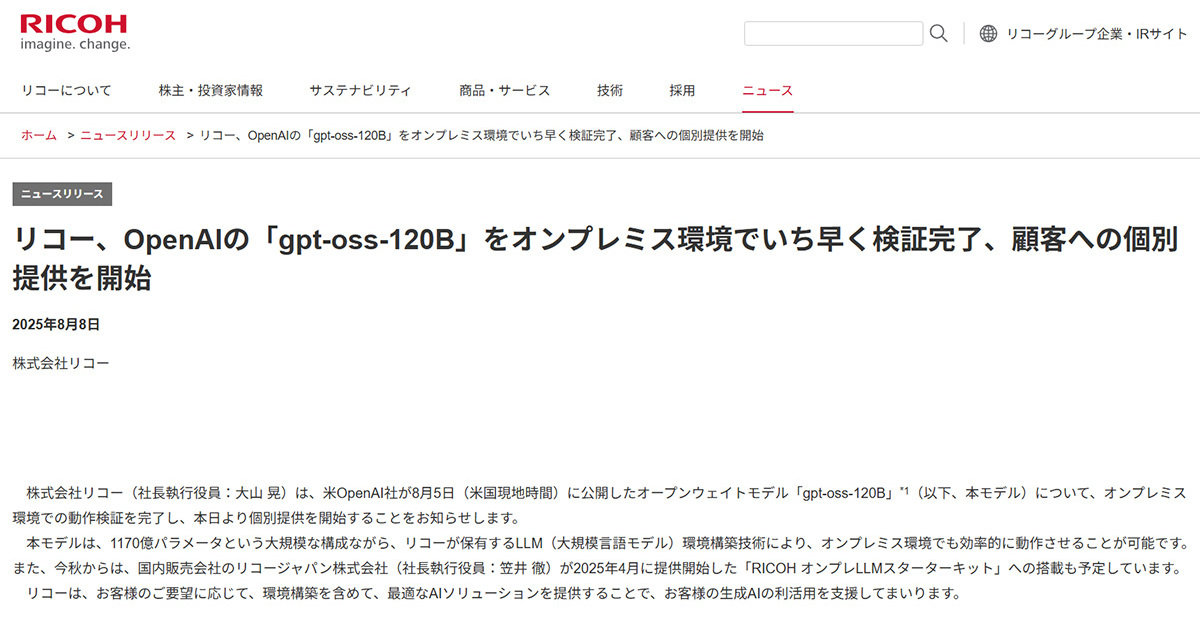Select 採用 in the navigation bar
The width and height of the screenshot is (1200, 628).
click(x=682, y=90)
